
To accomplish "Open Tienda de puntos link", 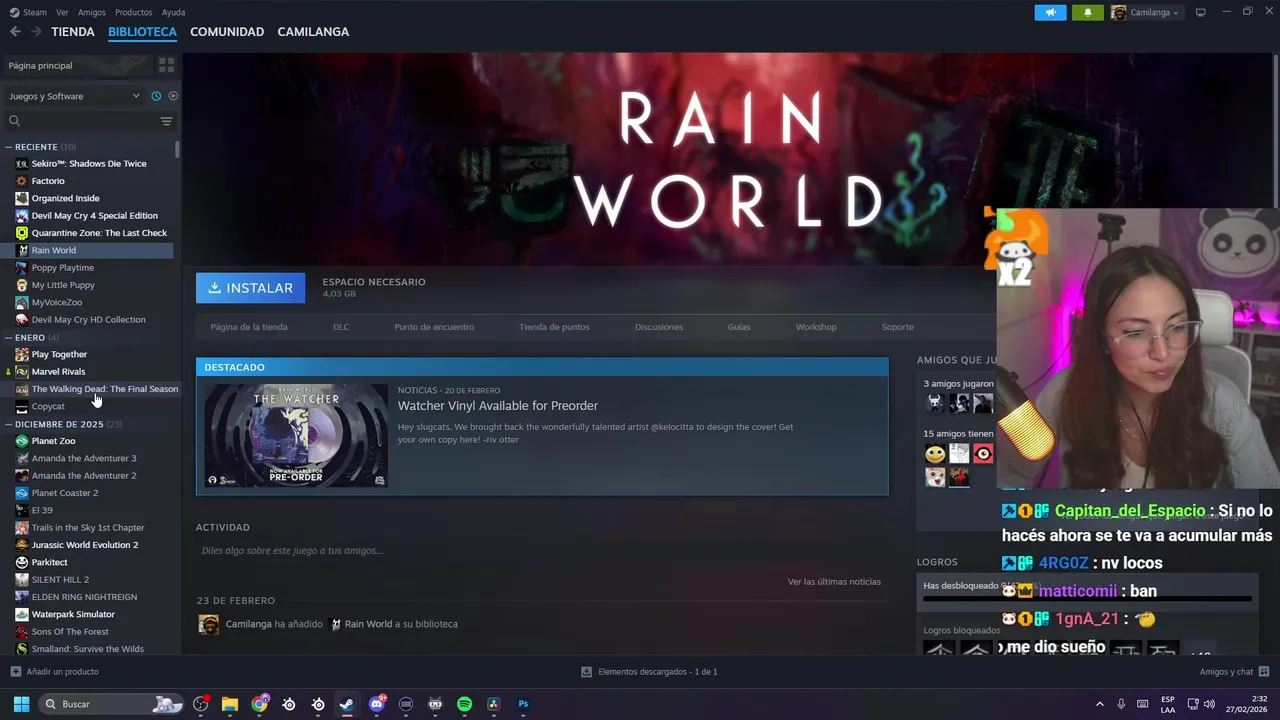I will pos(554,327).
